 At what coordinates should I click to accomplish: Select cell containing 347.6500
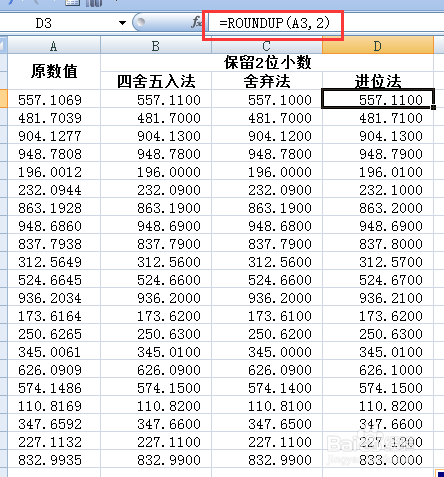pos(267,424)
